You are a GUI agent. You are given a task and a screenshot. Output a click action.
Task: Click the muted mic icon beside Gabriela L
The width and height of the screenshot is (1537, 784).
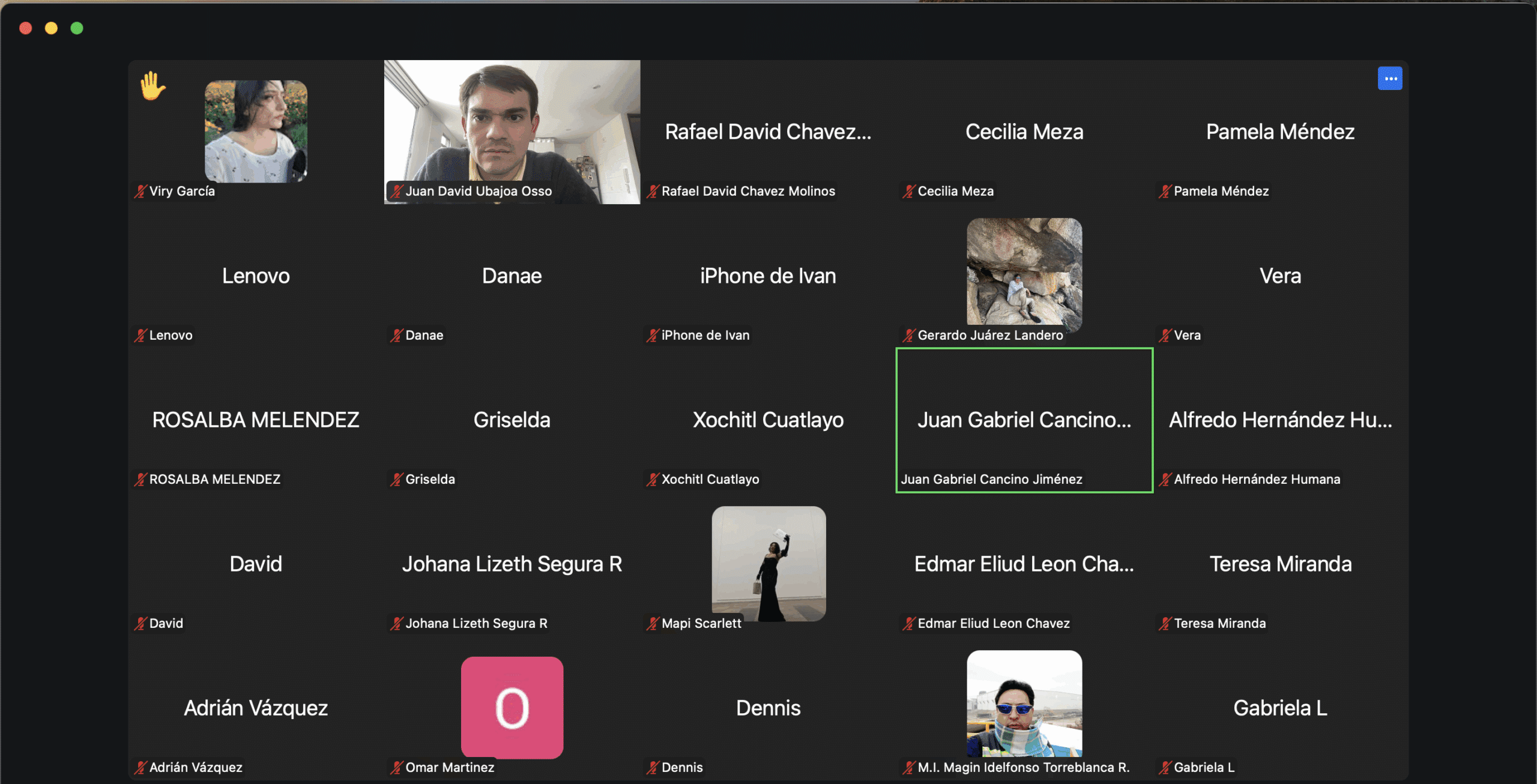point(1165,768)
